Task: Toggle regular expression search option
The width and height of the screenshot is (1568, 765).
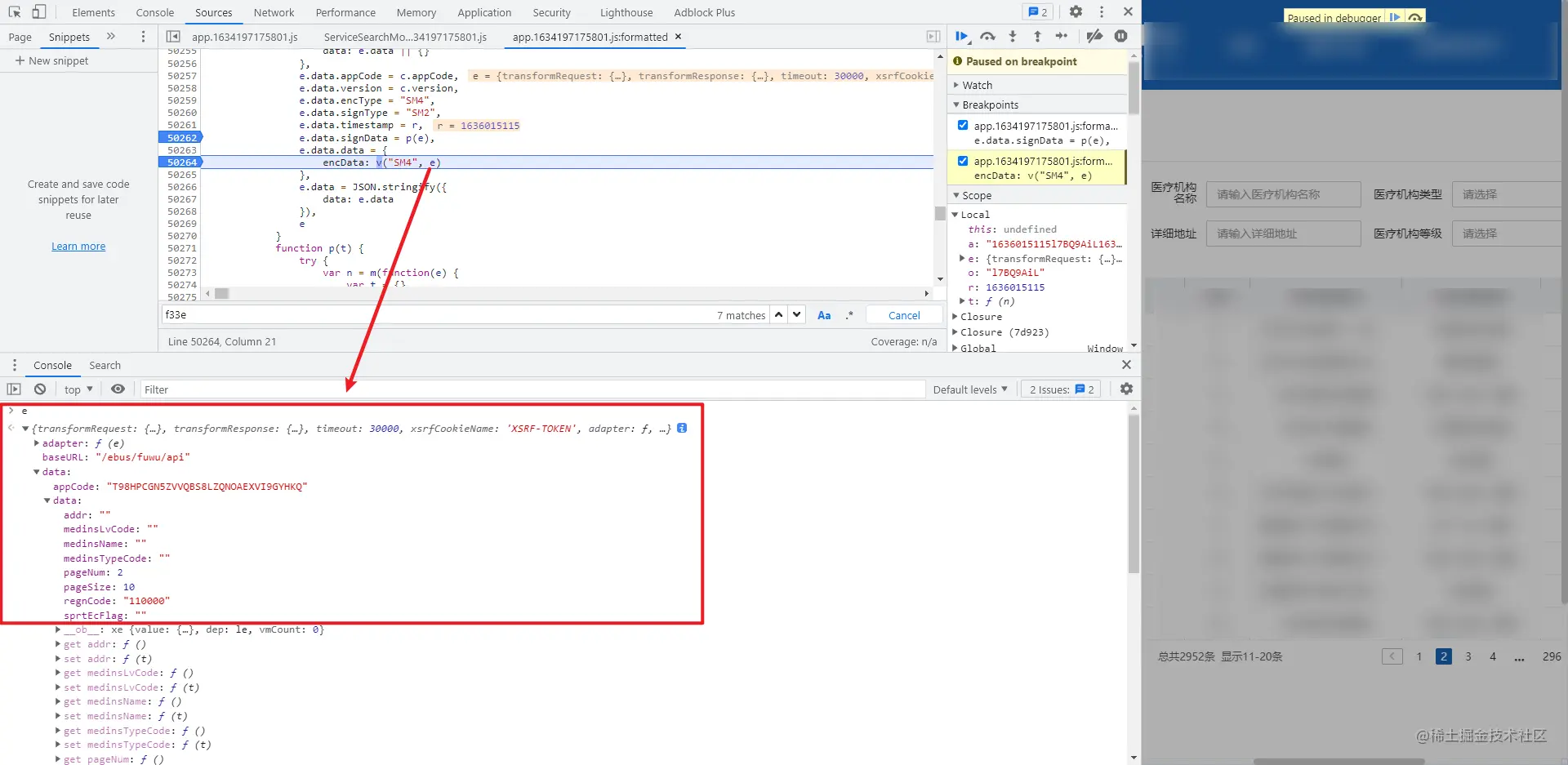Action: [x=849, y=315]
